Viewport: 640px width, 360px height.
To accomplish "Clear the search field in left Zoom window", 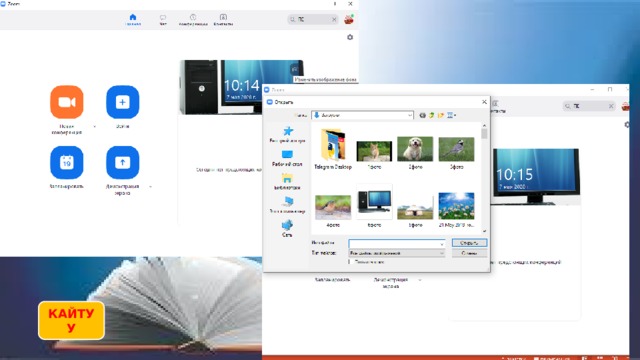I will (x=334, y=19).
